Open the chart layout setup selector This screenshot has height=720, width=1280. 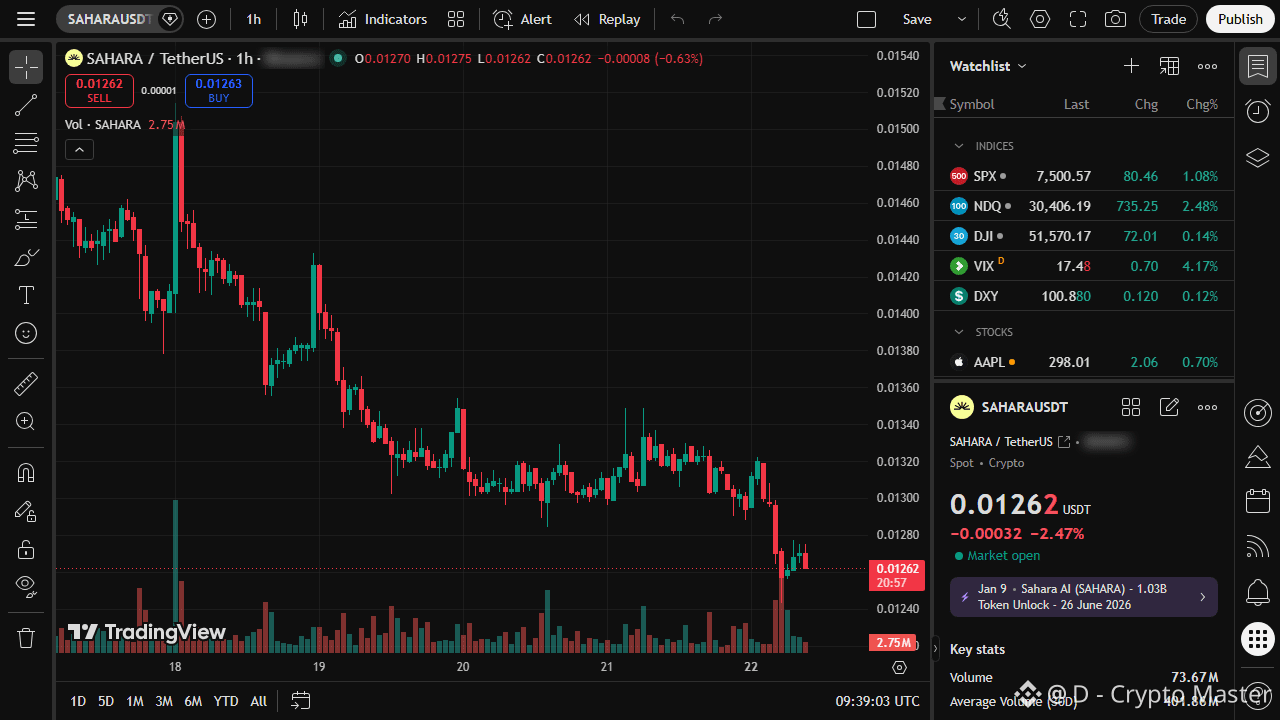click(867, 19)
